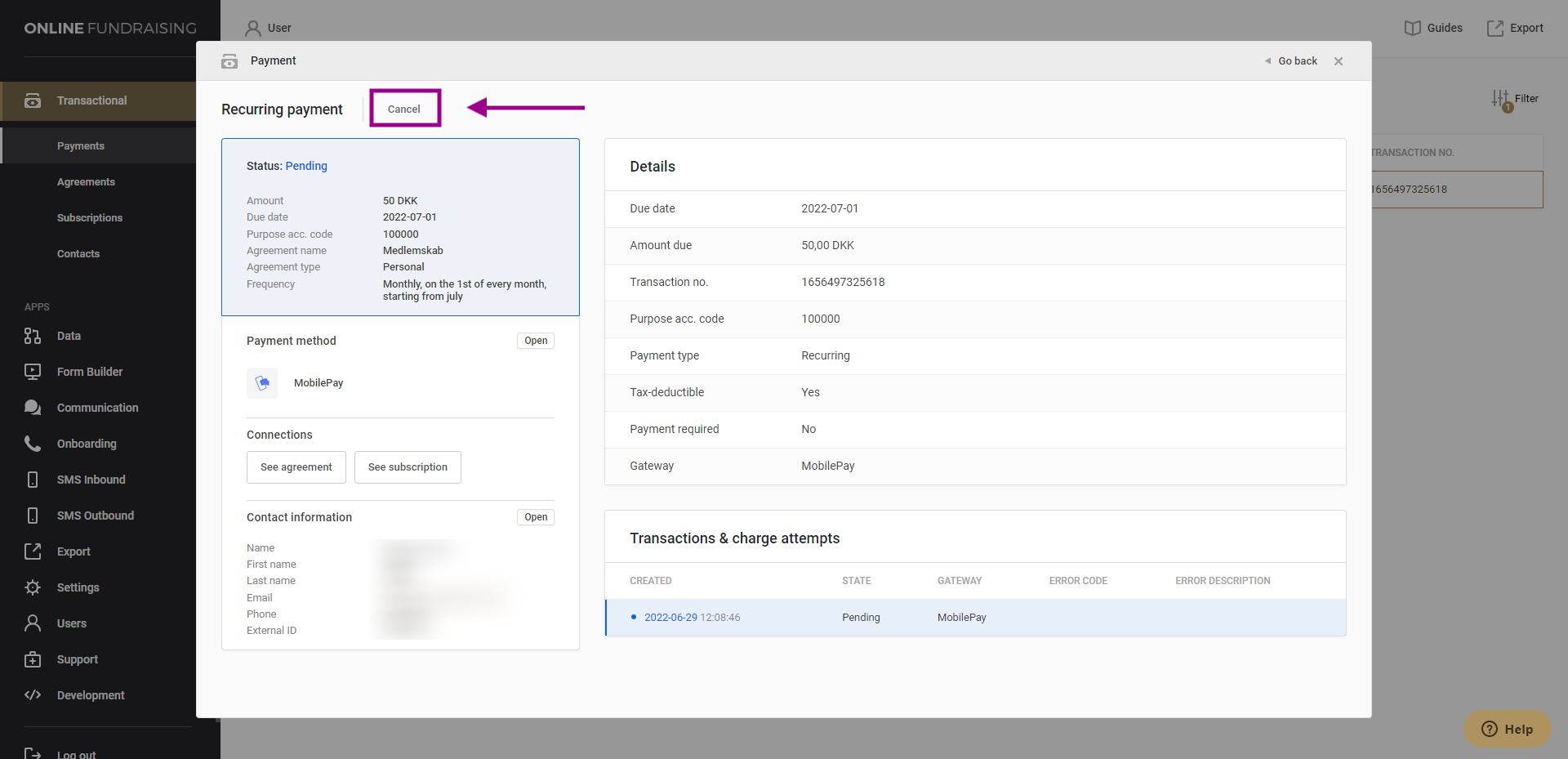1568x759 pixels.
Task: Click the Payment required value No
Action: 808,429
